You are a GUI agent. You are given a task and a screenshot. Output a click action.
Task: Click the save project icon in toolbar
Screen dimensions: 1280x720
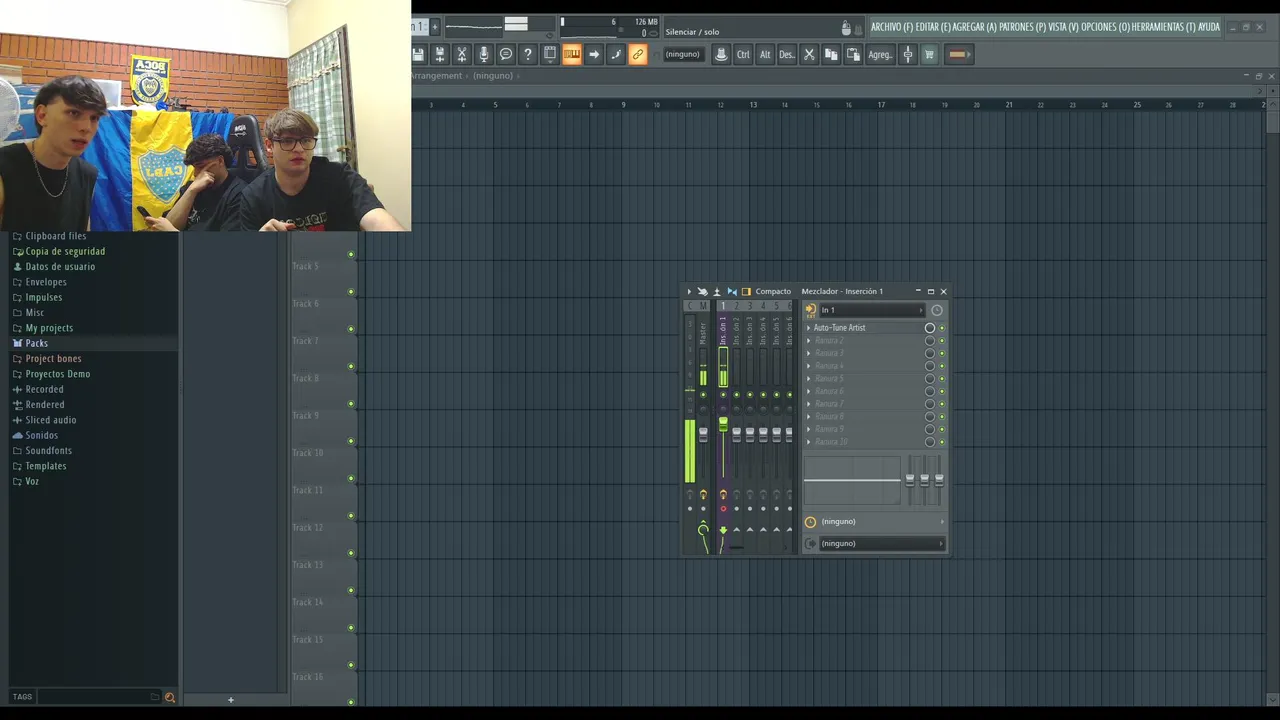click(x=418, y=55)
